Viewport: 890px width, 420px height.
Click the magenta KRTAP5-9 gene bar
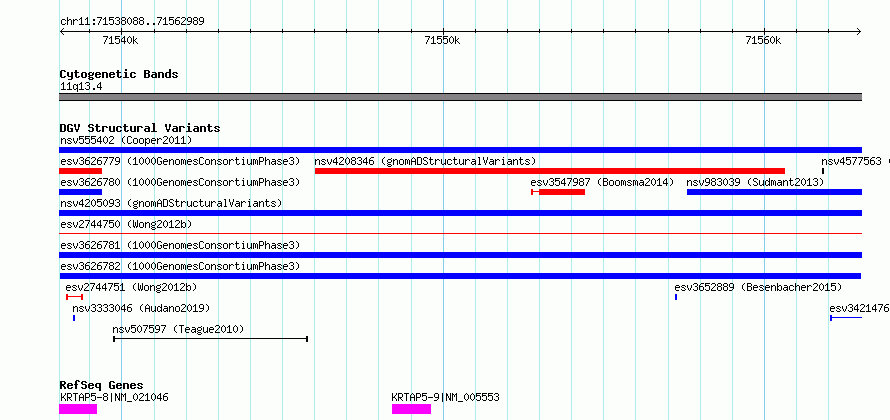coord(412,409)
